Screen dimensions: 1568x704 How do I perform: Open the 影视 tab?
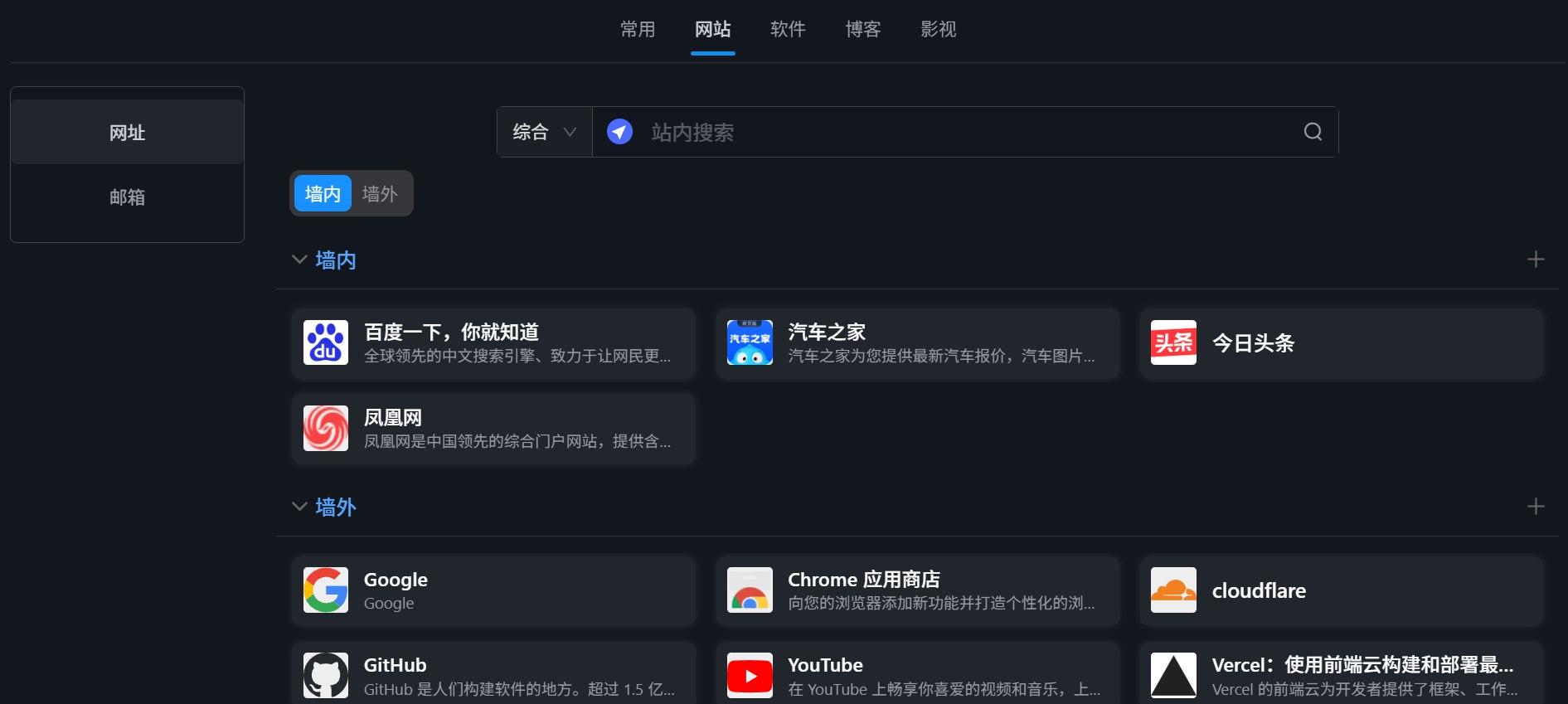pos(939,30)
